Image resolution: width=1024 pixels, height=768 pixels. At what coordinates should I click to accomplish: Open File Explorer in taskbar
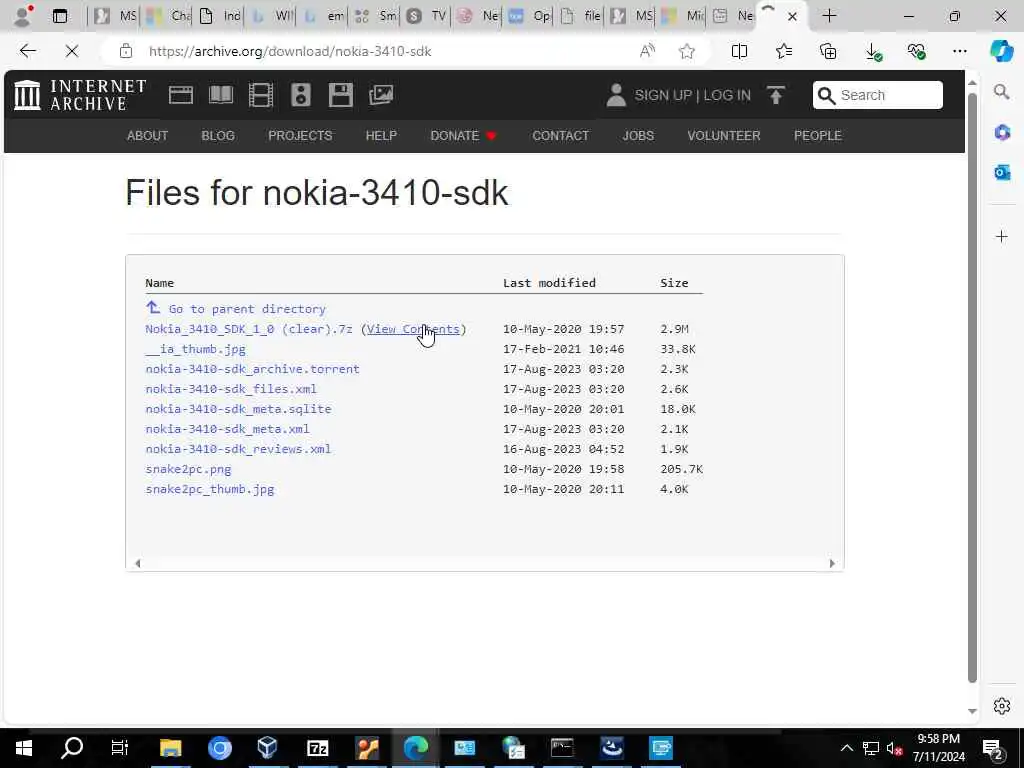click(170, 748)
